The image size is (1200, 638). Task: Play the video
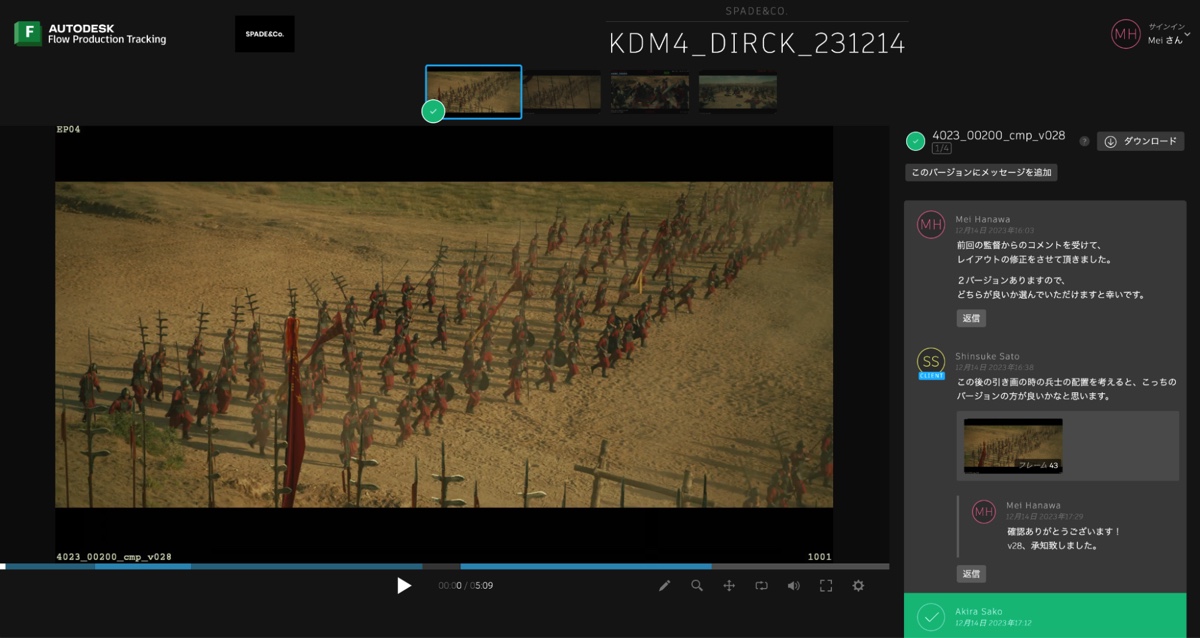click(403, 586)
